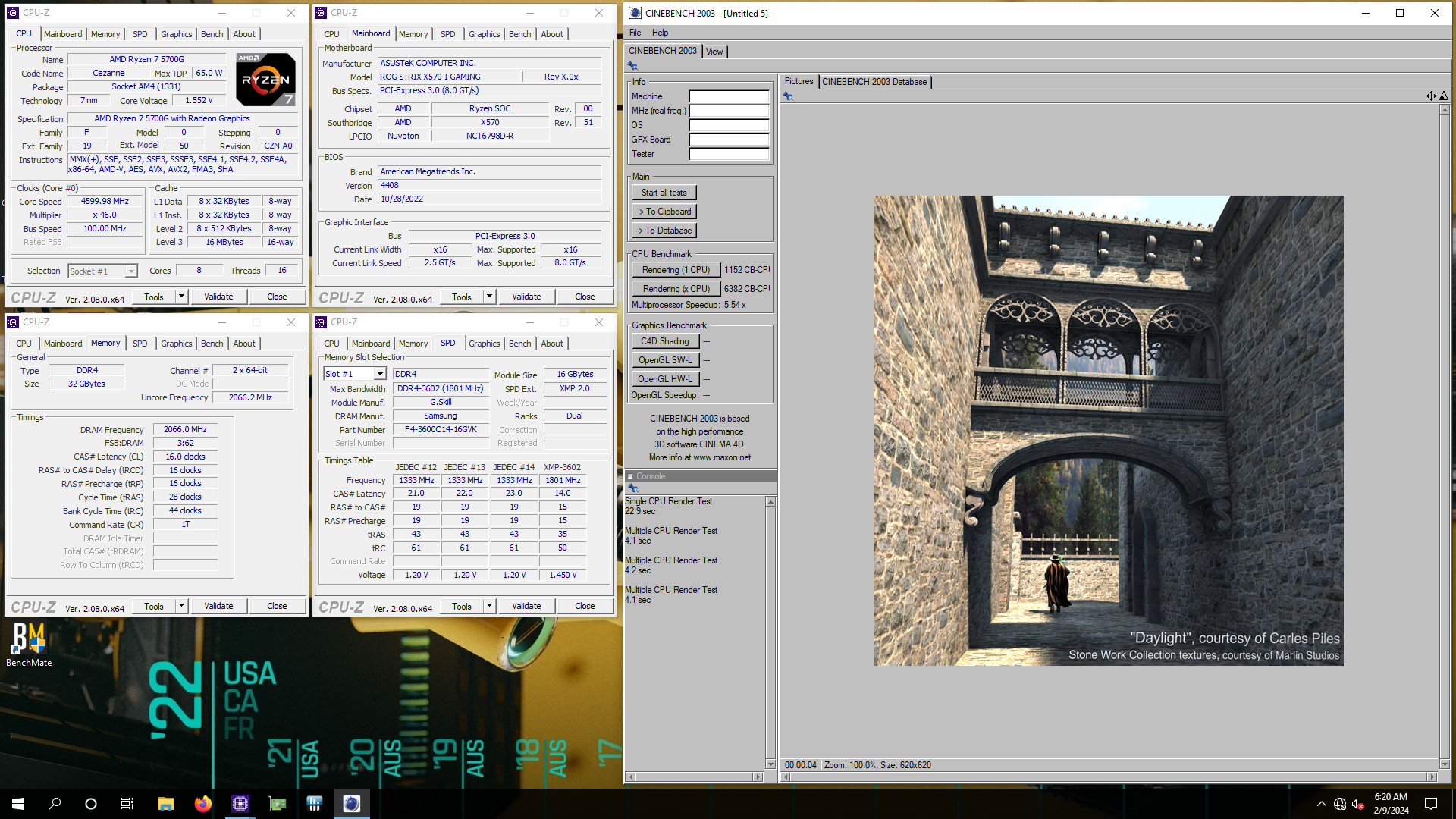
Task: Click the picture view vertical scrollbar up arrow
Action: tap(1445, 110)
